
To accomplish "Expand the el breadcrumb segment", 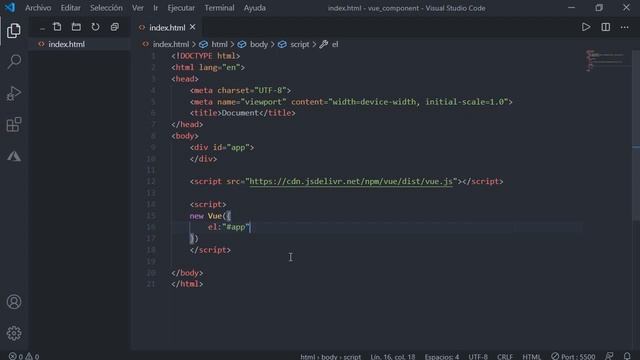I will pos(335,44).
